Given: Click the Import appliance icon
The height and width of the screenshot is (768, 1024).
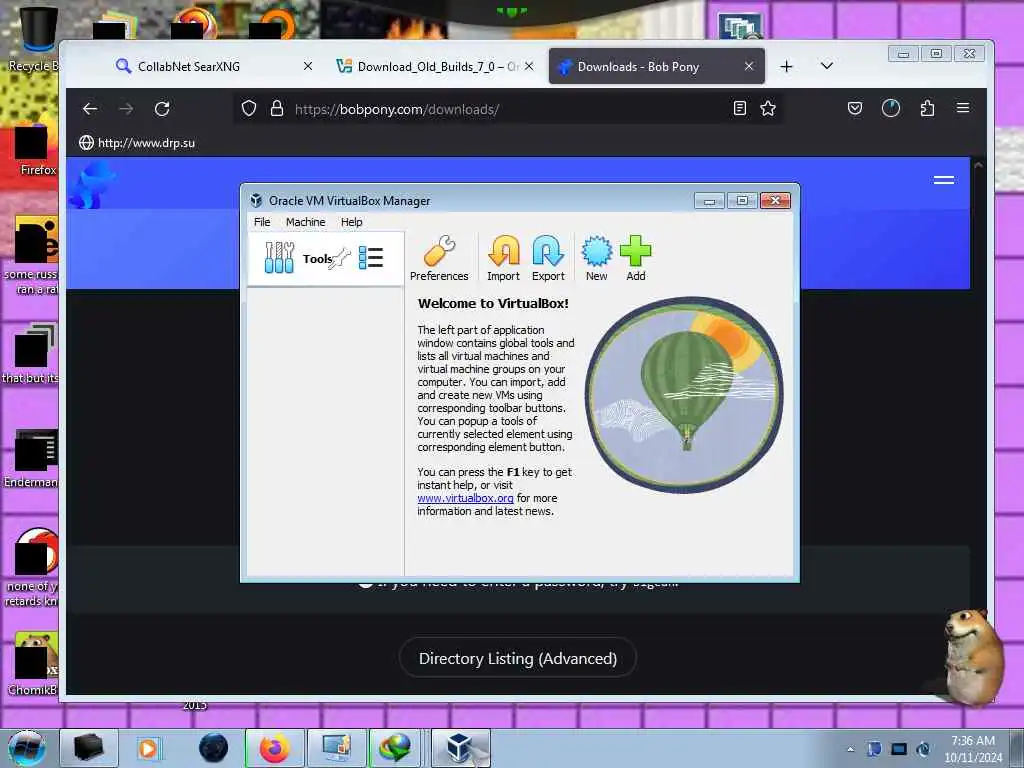Looking at the screenshot, I should (x=504, y=259).
